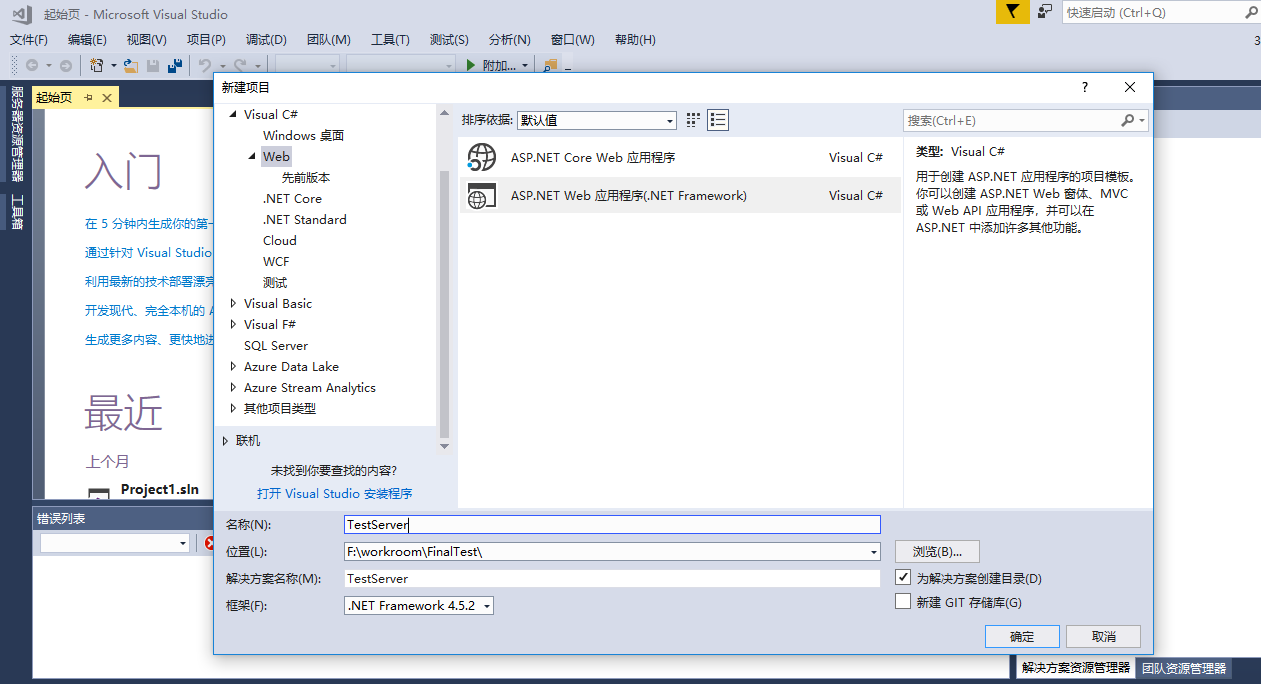Image resolution: width=1261 pixels, height=684 pixels.
Task: Click the save toolbar icon
Action: pyautogui.click(x=153, y=65)
